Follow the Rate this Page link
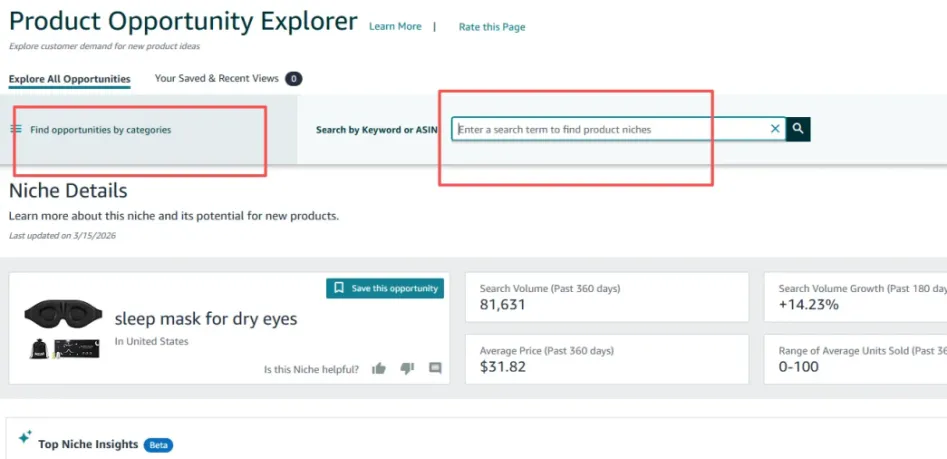Image resolution: width=947 pixels, height=459 pixels. (491, 27)
